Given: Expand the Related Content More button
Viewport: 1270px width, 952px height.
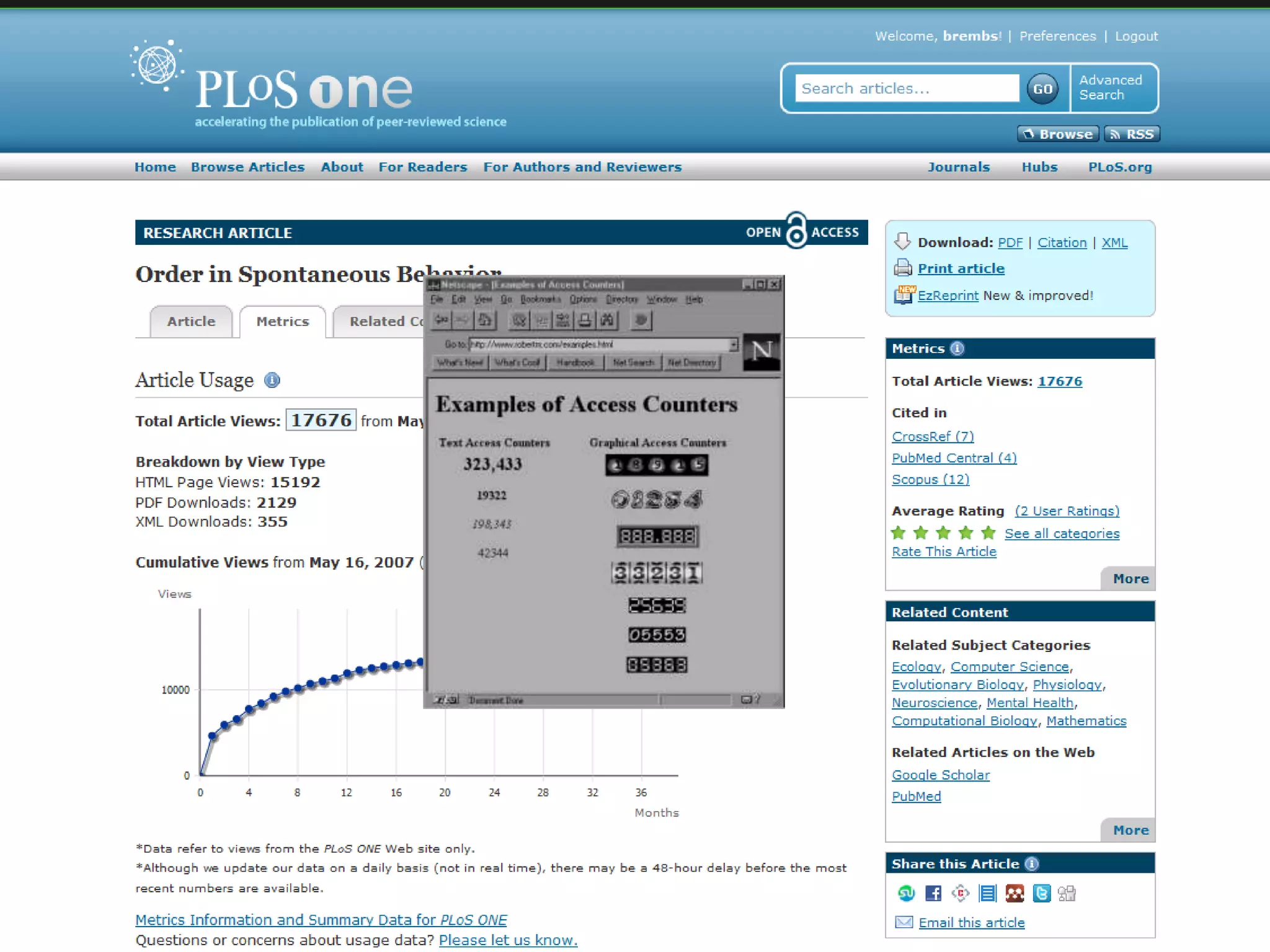Looking at the screenshot, I should tap(1130, 830).
